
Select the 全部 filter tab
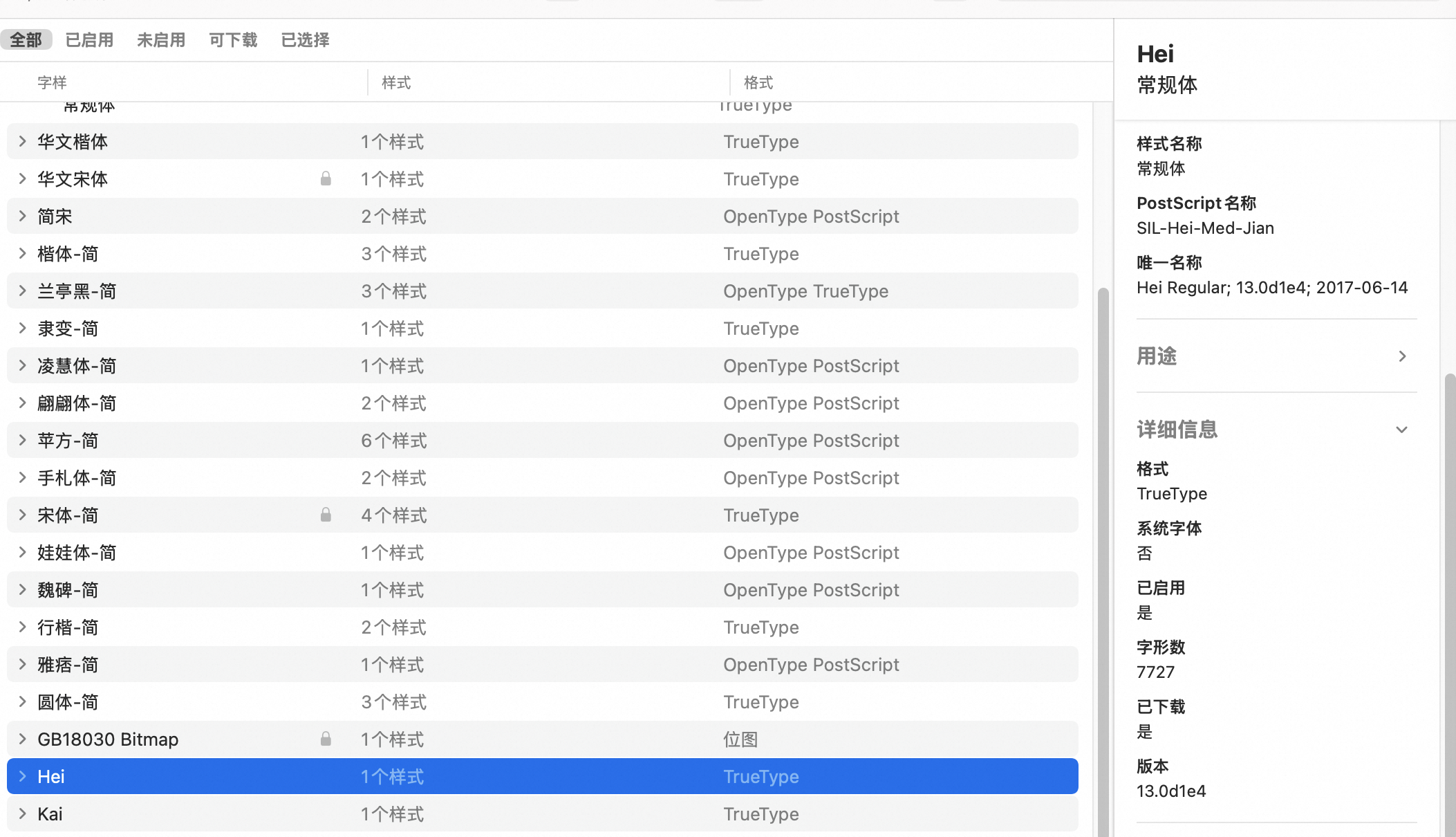[26, 40]
